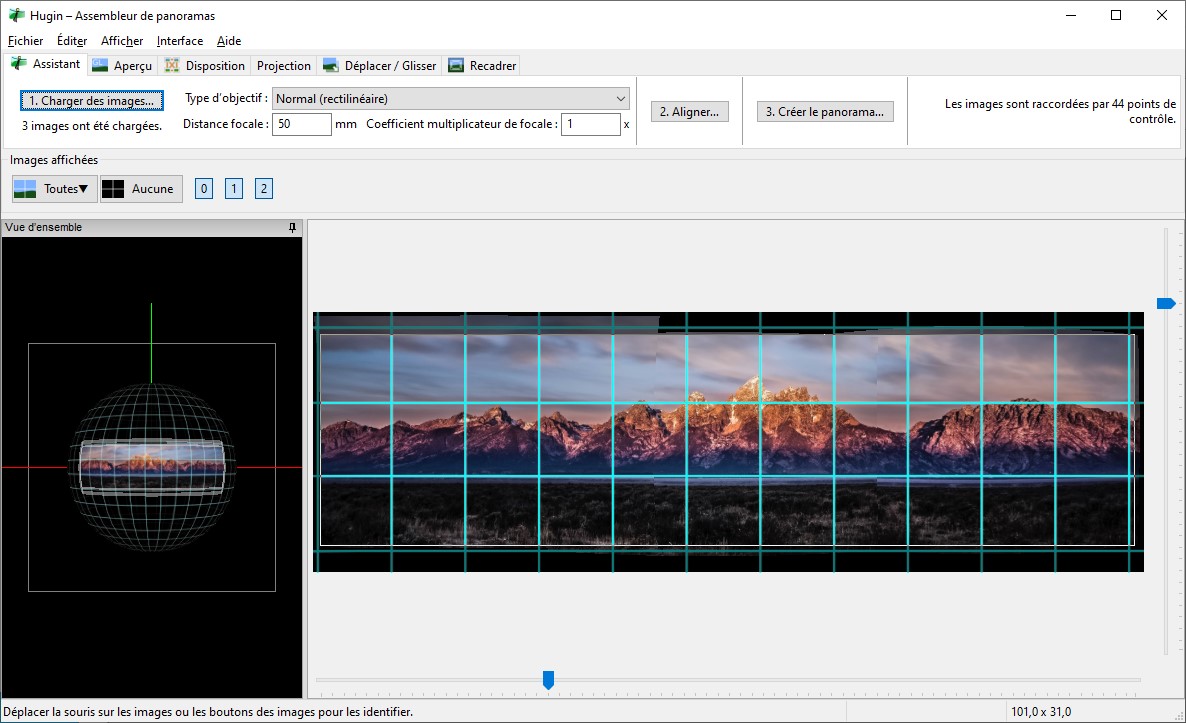Click the Aperçu tab icon
This screenshot has height=723, width=1186.
point(100,66)
